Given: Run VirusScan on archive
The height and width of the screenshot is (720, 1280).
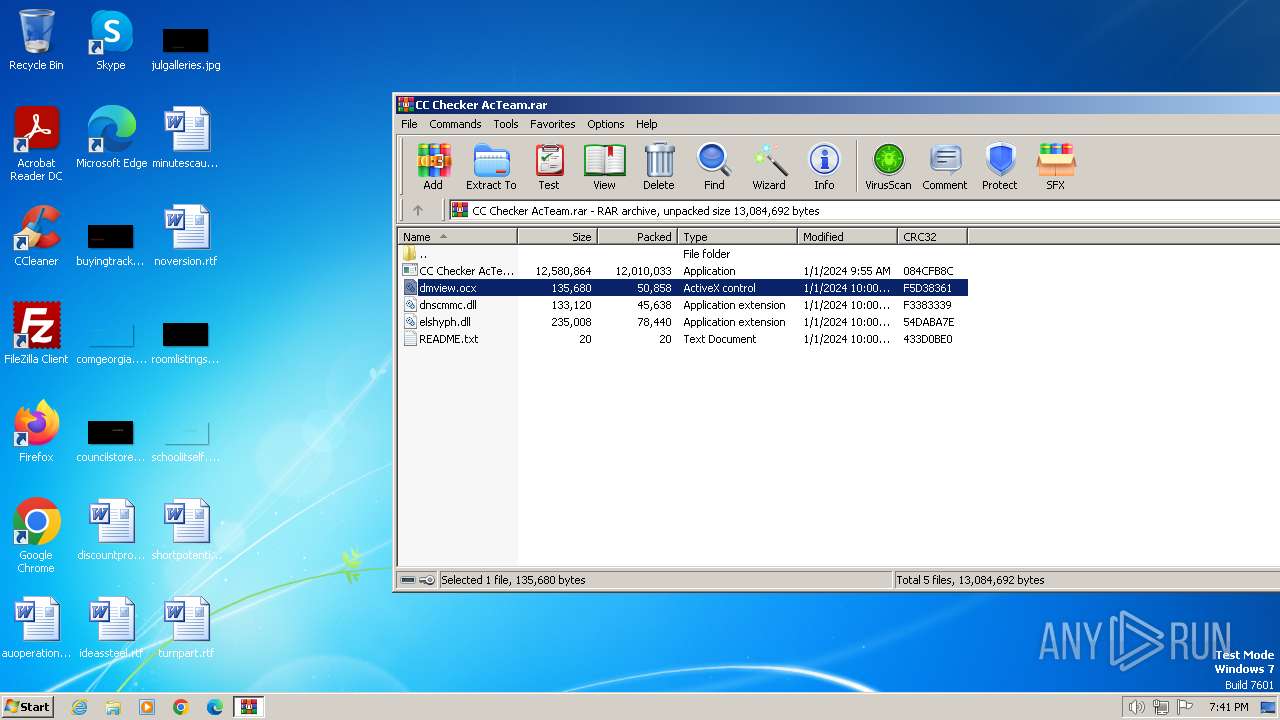Looking at the screenshot, I should click(888, 166).
